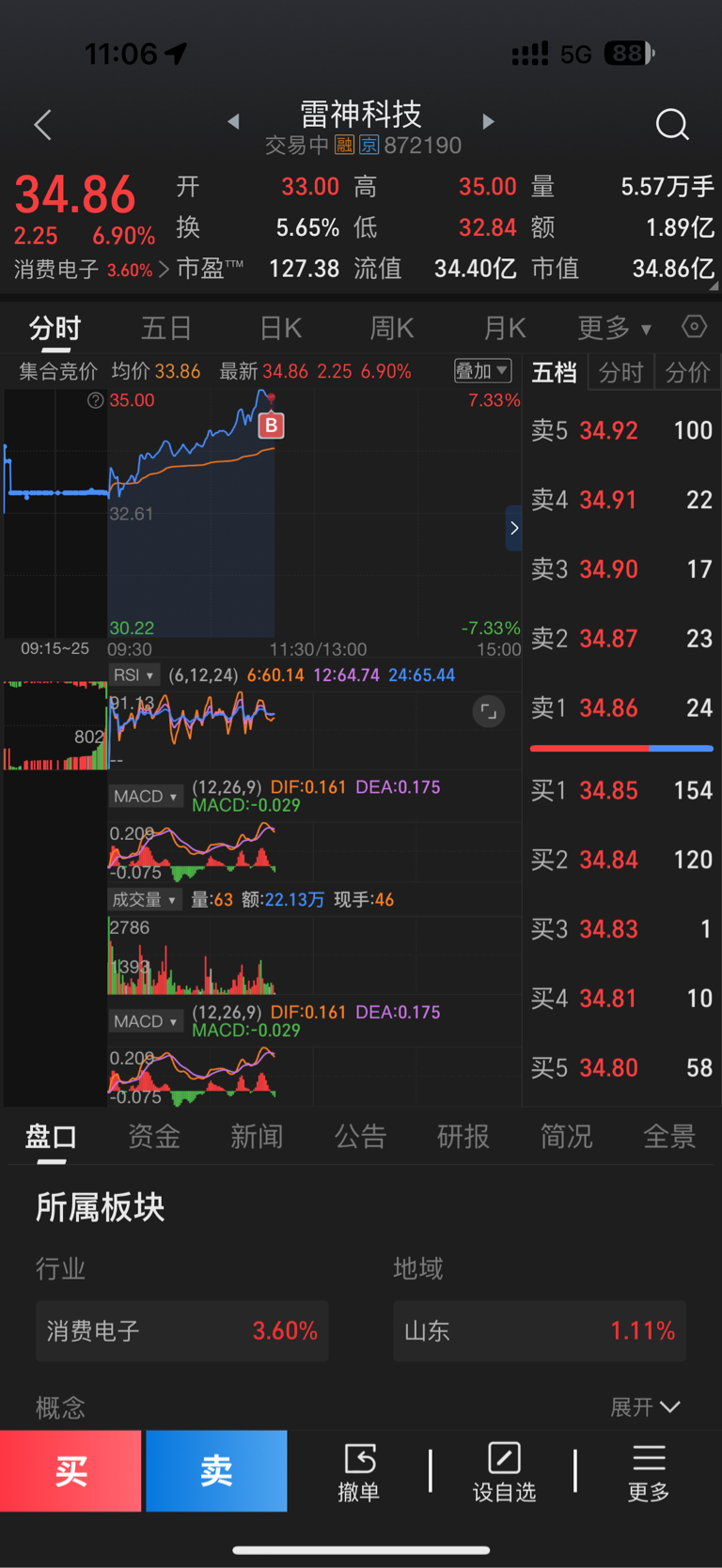This screenshot has height=1568, width=722.
Task: Add to watchlist via 设自选 icon
Action: tap(504, 1471)
